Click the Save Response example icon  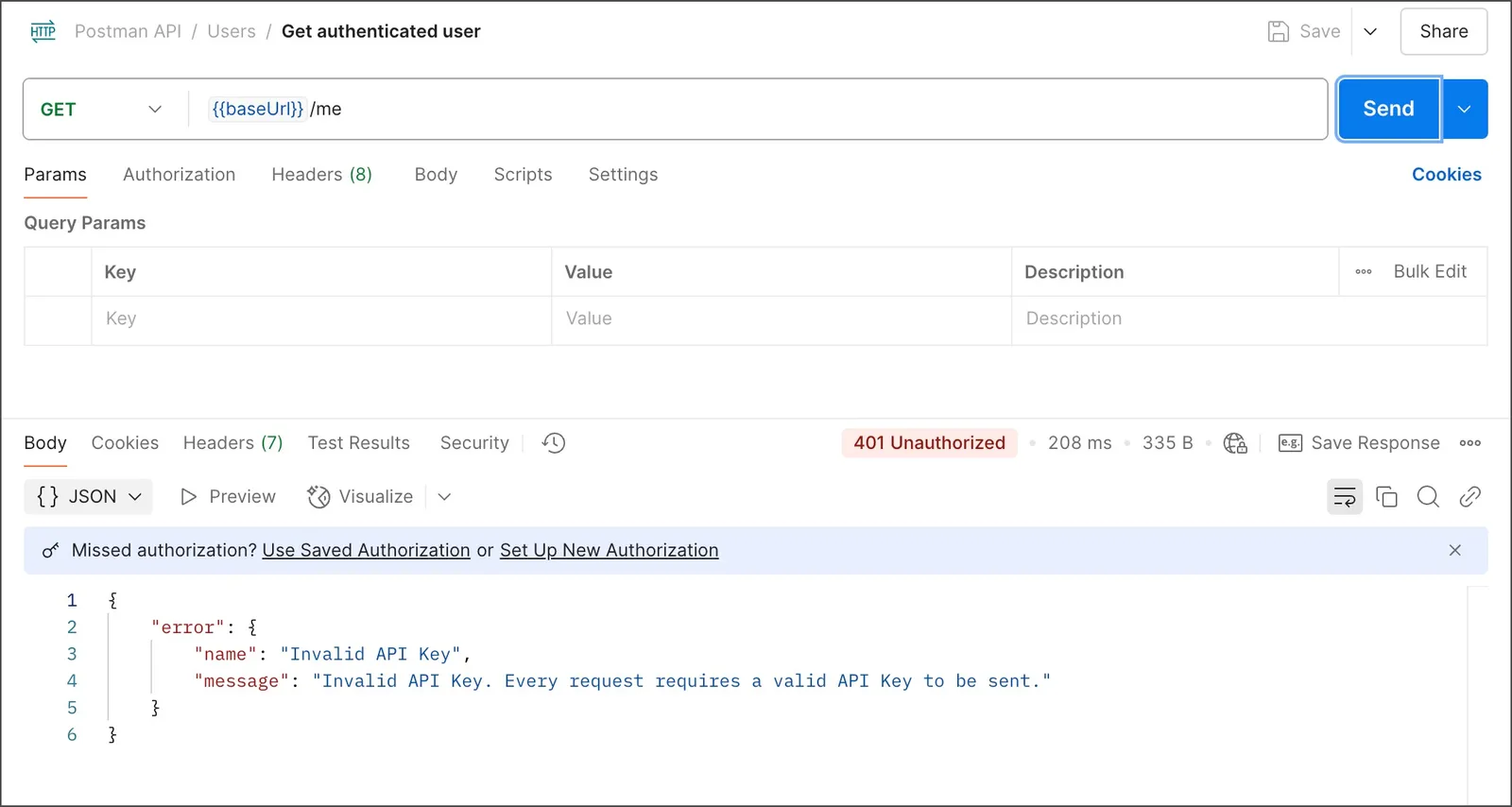click(1290, 443)
